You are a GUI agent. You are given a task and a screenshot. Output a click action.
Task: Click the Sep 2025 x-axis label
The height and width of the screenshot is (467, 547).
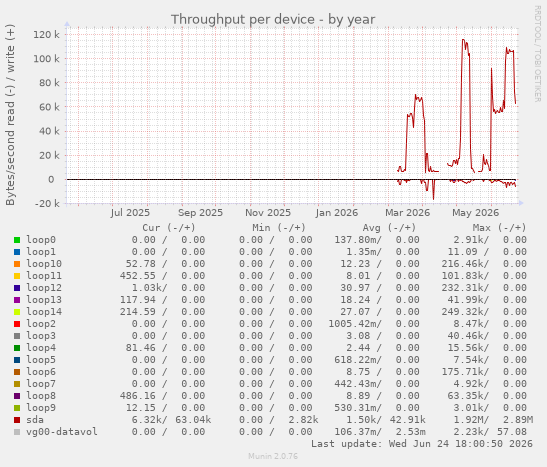(200, 213)
